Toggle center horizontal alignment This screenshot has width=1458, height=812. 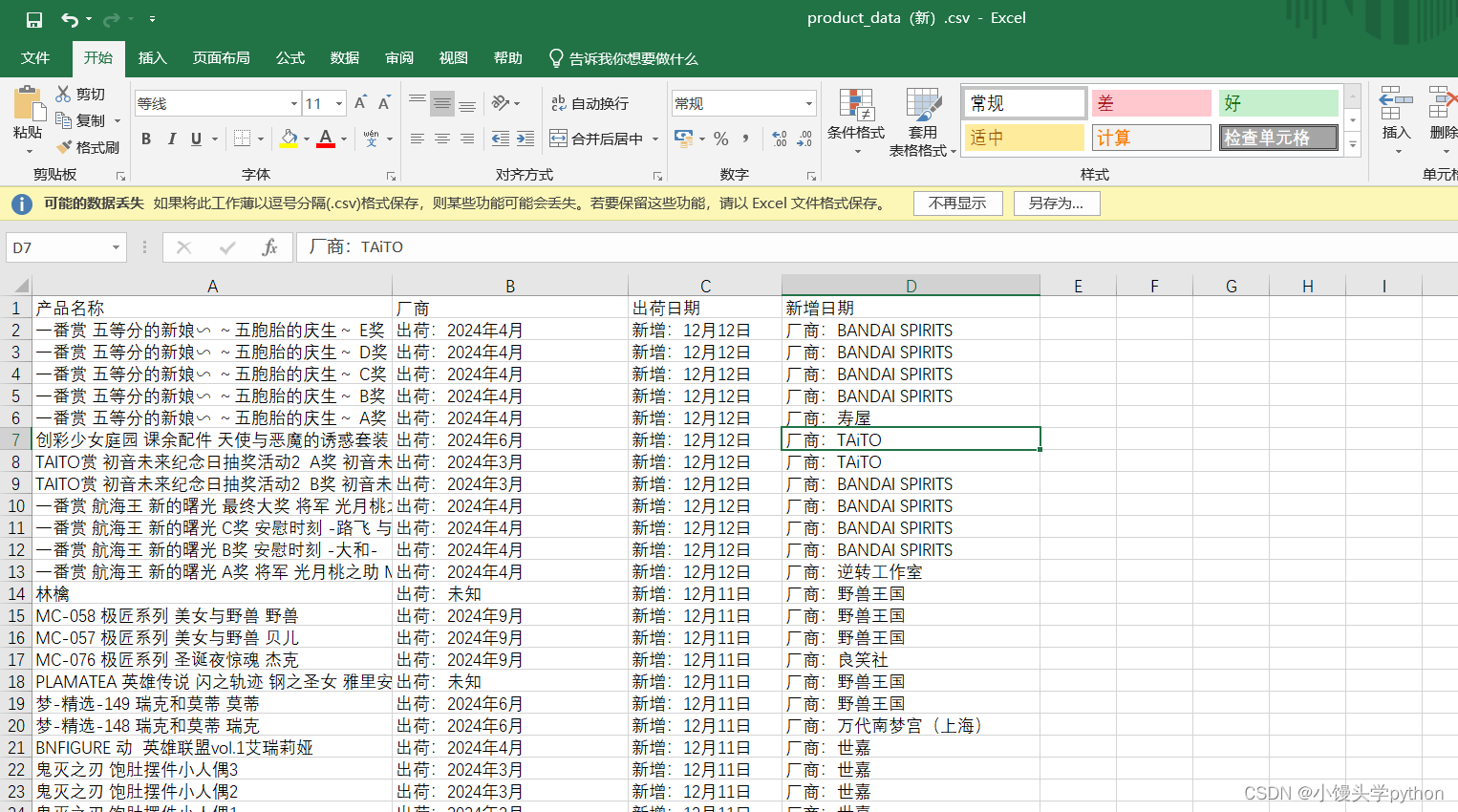pyautogui.click(x=442, y=139)
